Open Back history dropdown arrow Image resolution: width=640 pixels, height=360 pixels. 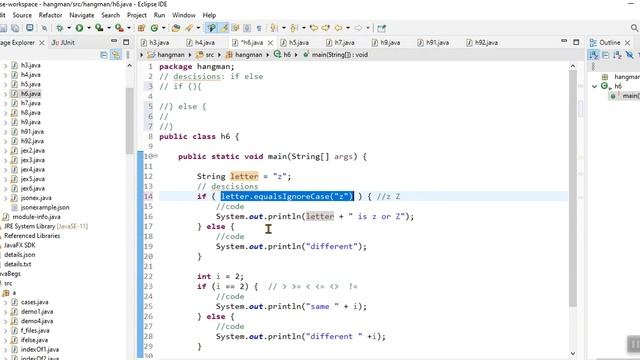tap(348, 28)
